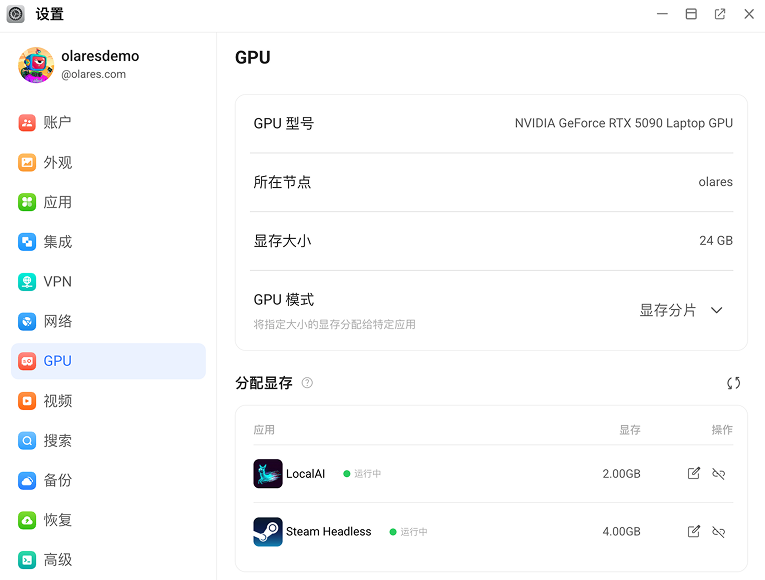Image resolution: width=765 pixels, height=580 pixels.
Task: Select 视频 in the sidebar
Action: tap(108, 401)
